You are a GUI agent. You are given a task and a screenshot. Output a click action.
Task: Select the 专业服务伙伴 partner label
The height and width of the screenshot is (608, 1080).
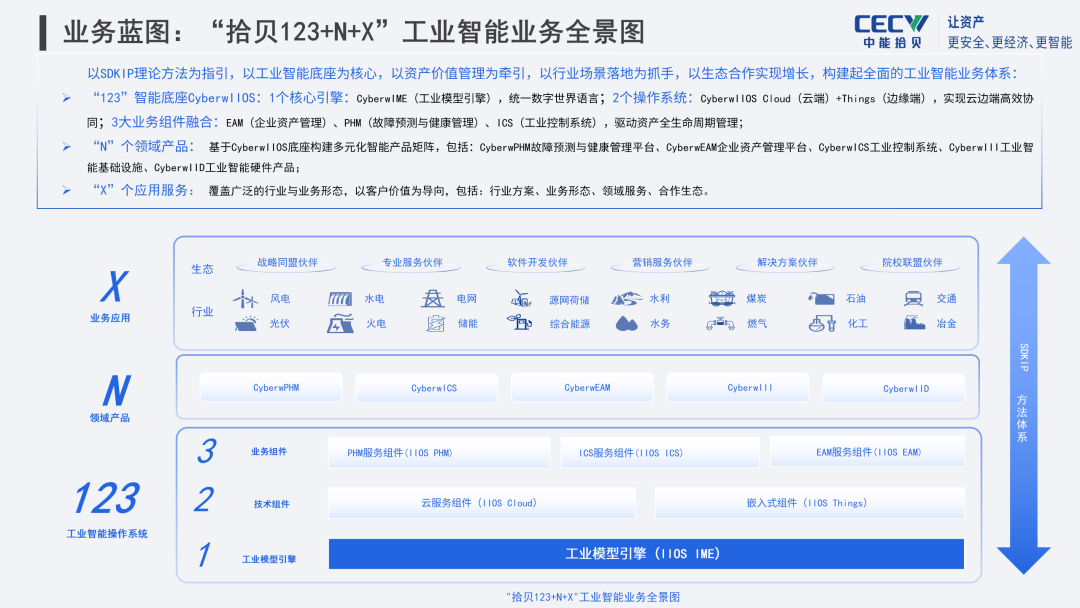[412, 263]
